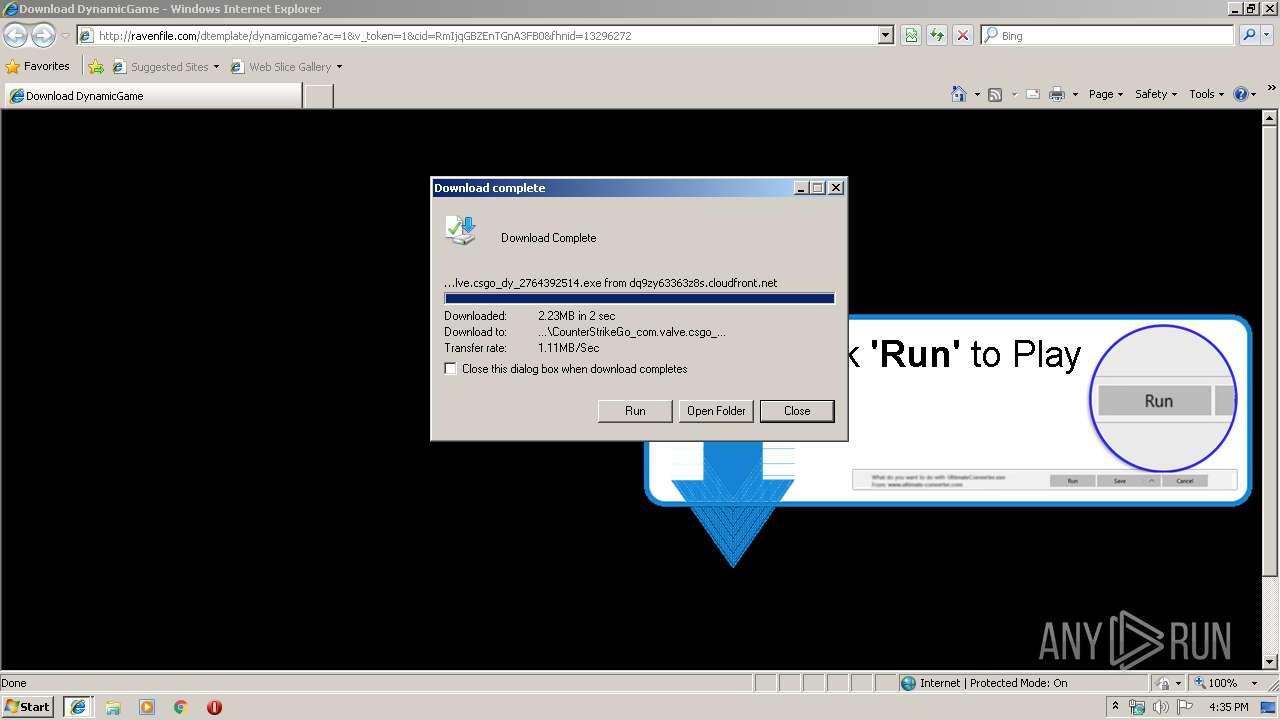Screen dimensions: 1280x720
Task: Open the Favorites star button
Action: [x=38, y=66]
